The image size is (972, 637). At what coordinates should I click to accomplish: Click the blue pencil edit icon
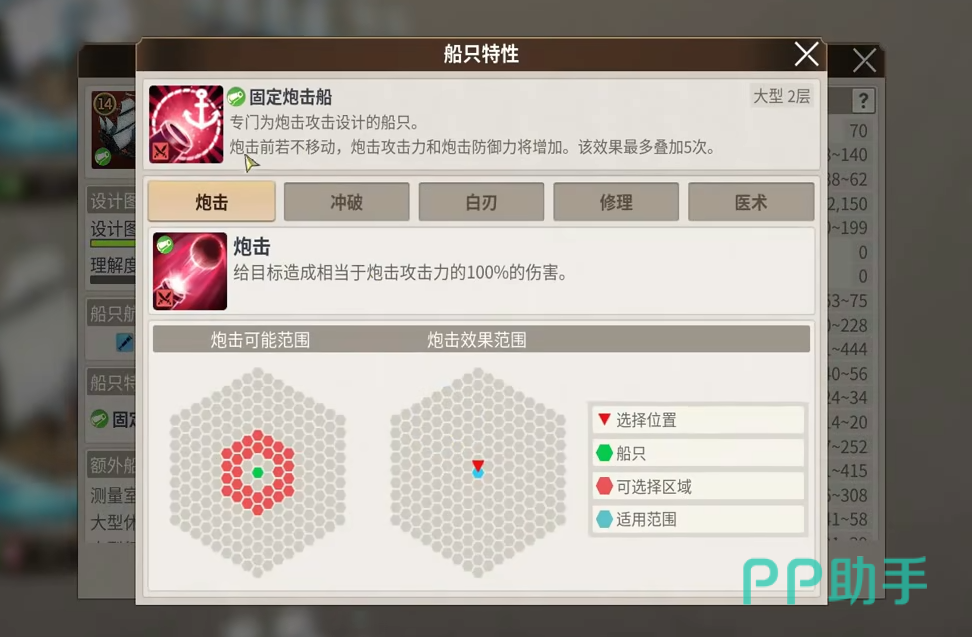(x=125, y=342)
